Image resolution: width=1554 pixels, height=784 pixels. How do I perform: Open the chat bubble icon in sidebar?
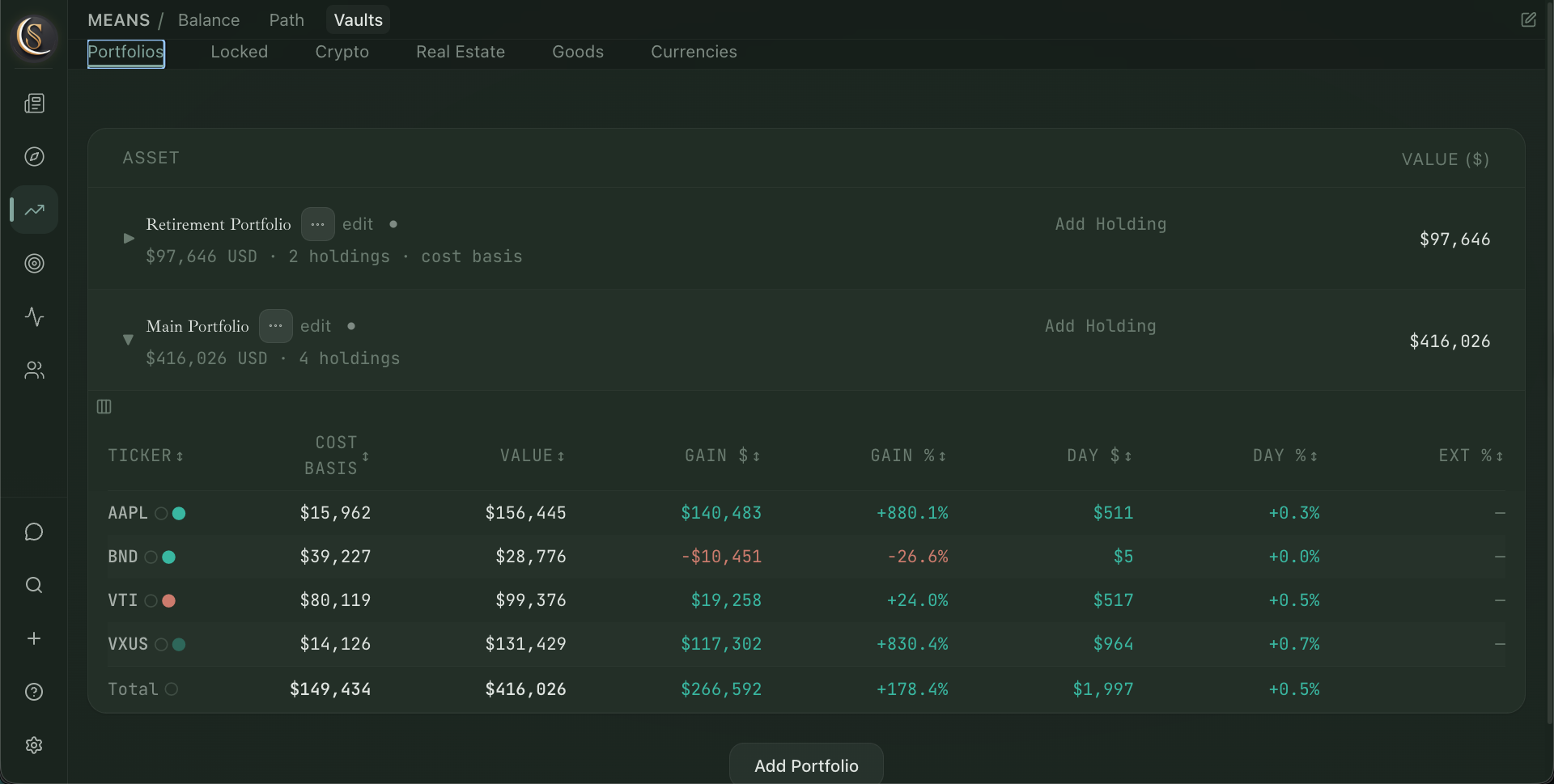coord(34,532)
